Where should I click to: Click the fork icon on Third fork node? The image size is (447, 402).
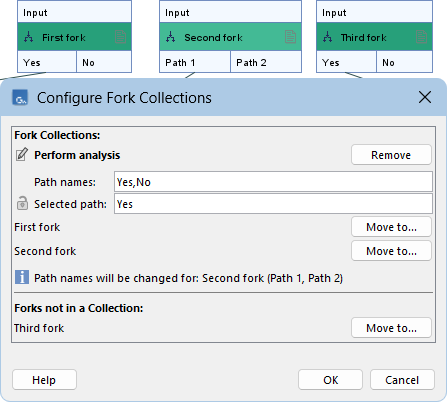coord(328,37)
